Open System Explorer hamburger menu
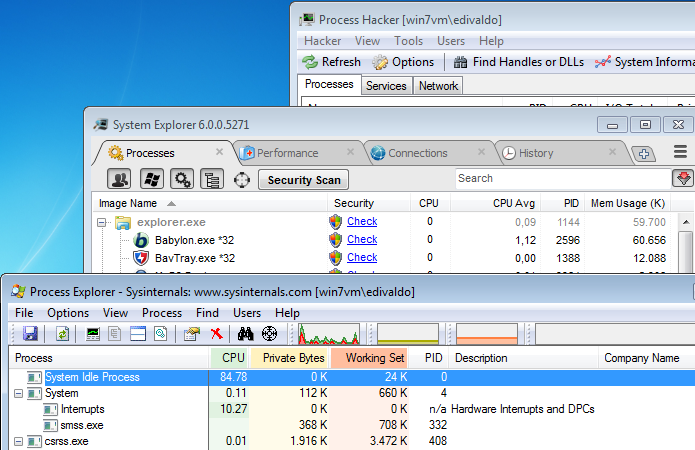 click(x=680, y=152)
